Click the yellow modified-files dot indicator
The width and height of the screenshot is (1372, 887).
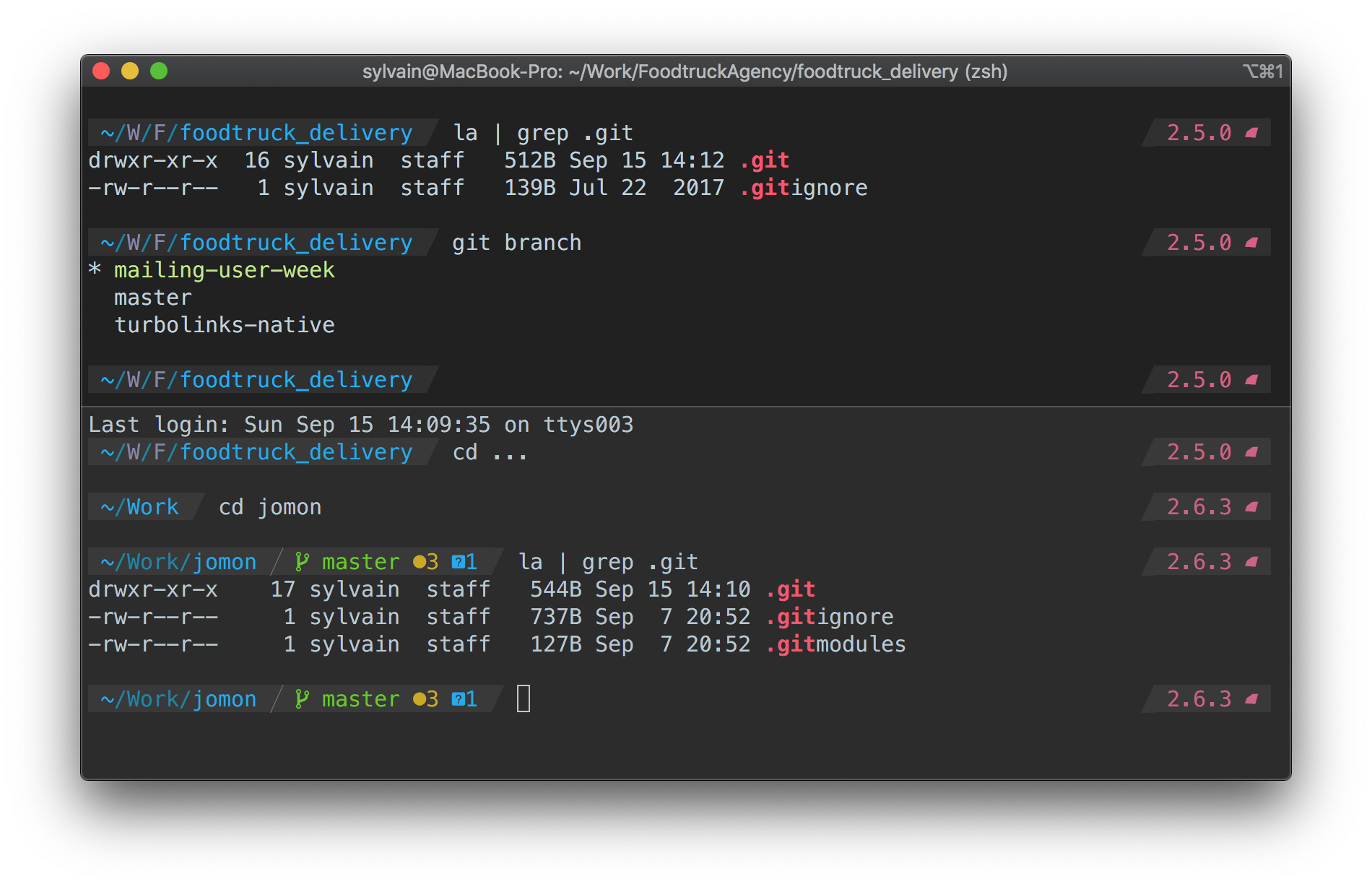[420, 561]
